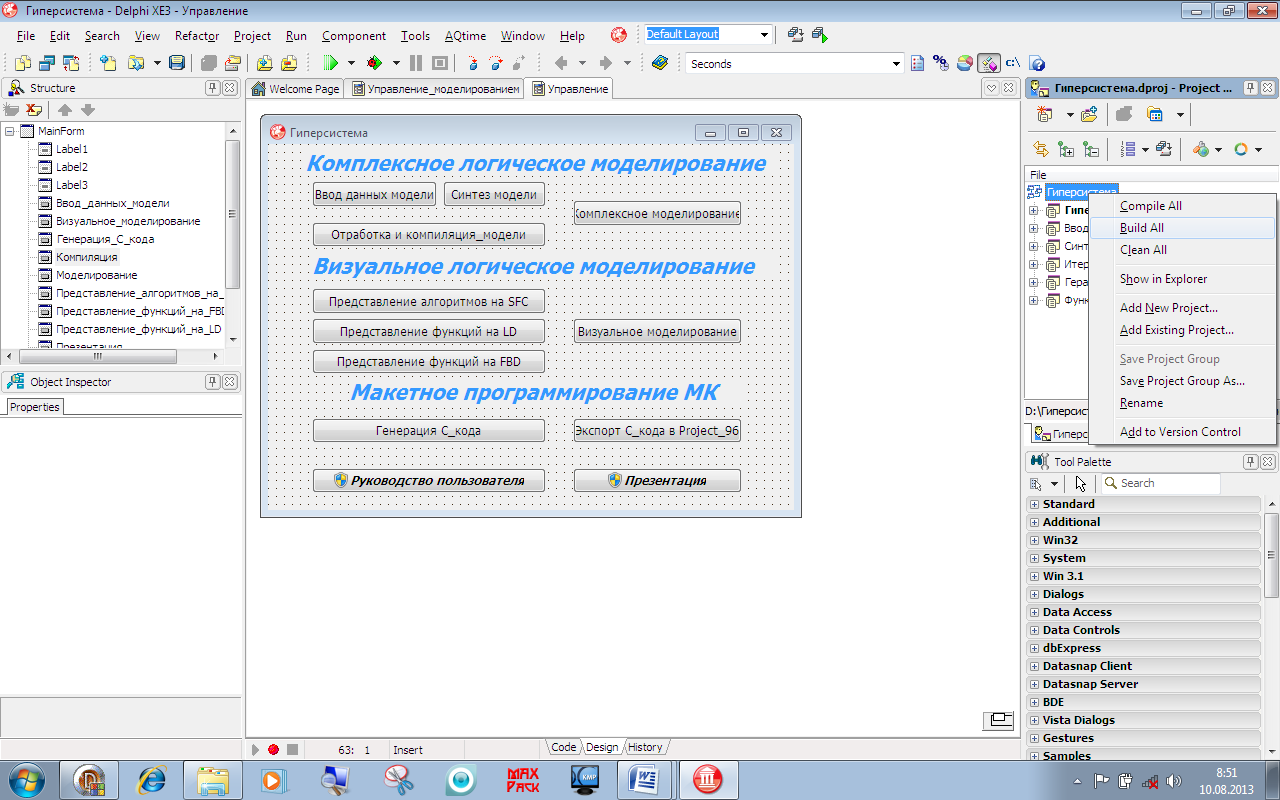Click the Run Without Debugging icon
The image size is (1280, 800).
click(x=374, y=63)
